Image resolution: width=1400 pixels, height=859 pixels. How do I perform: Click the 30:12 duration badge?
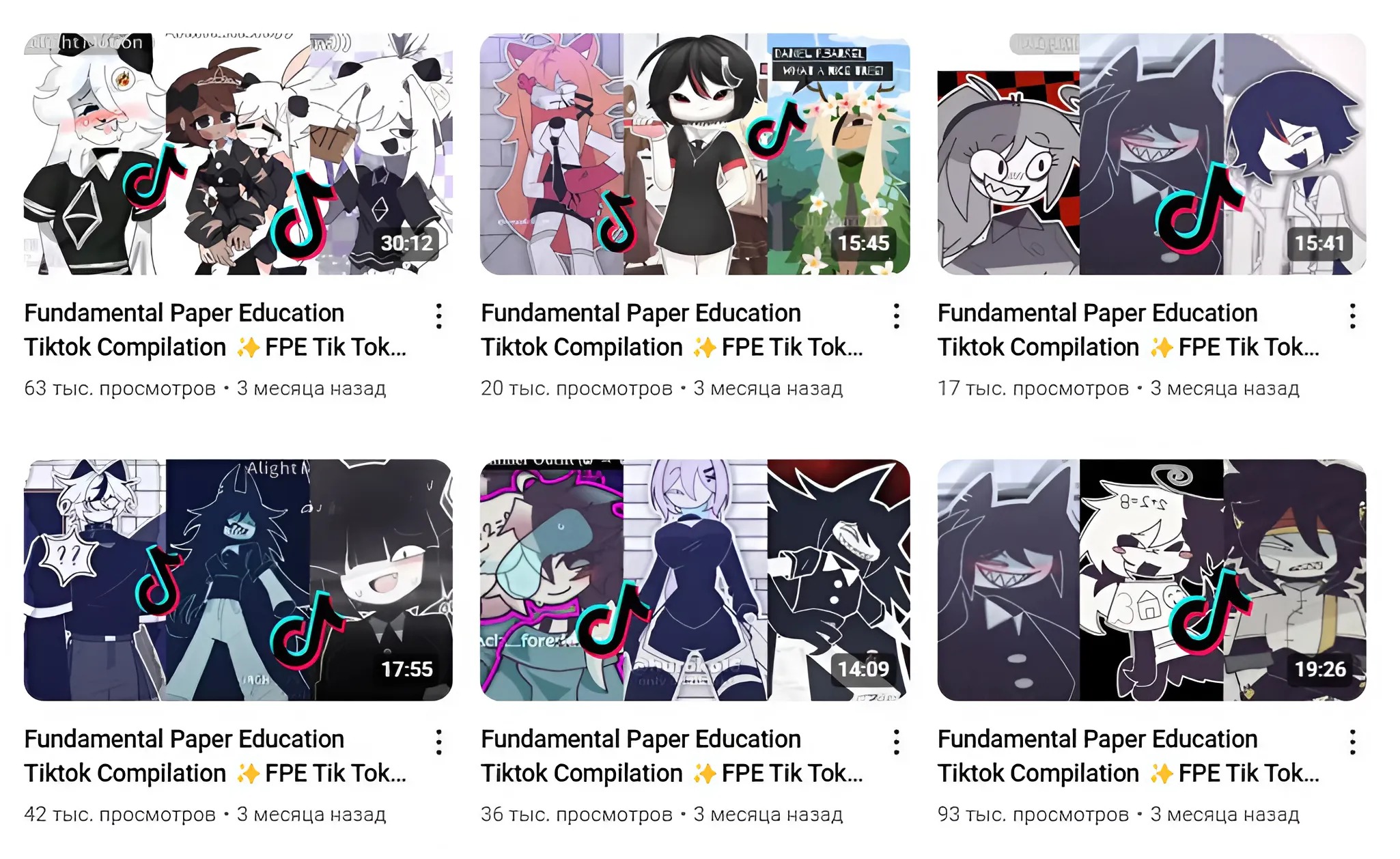pyautogui.click(x=407, y=243)
